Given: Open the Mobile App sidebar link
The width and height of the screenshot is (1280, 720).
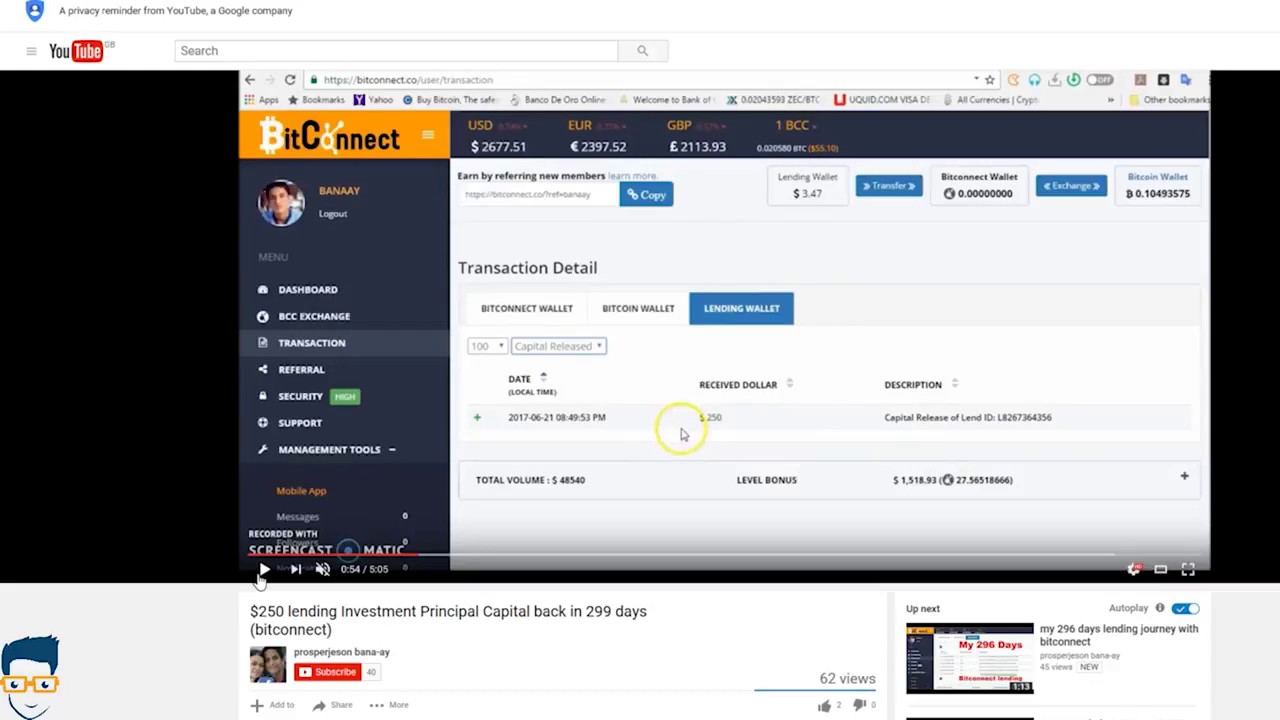Looking at the screenshot, I should (x=301, y=491).
